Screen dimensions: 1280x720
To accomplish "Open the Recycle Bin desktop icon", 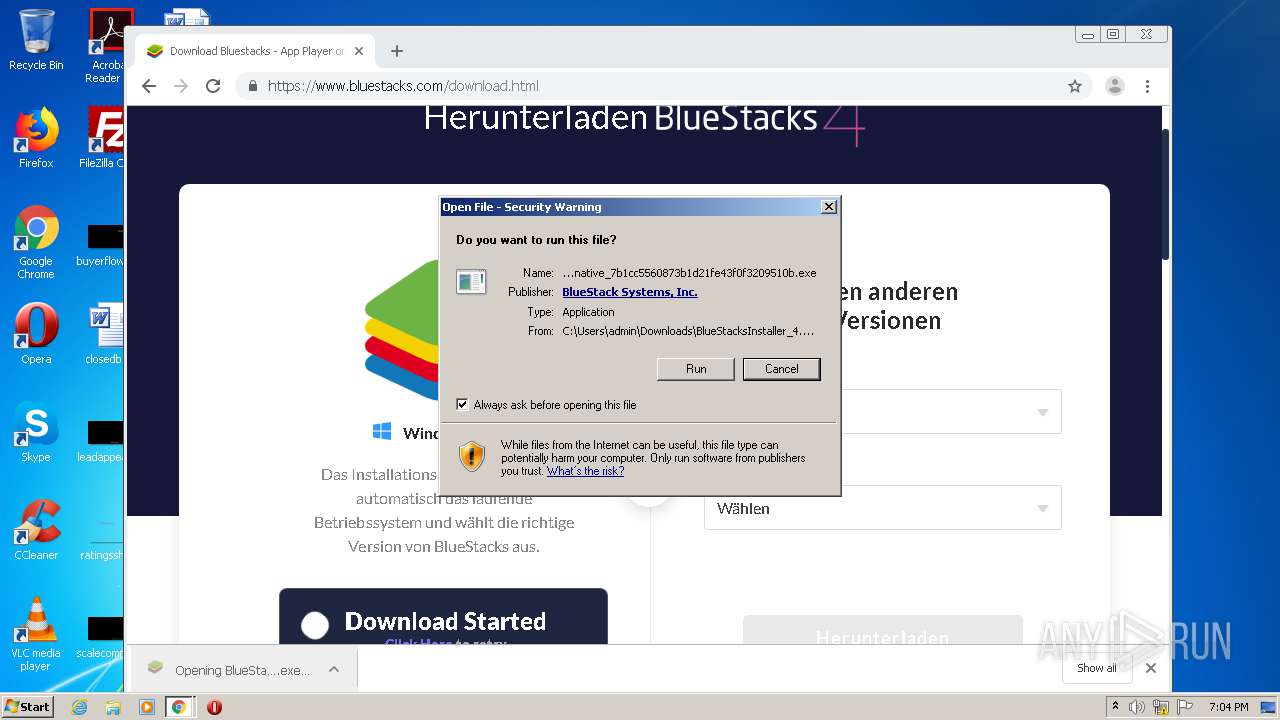I will [36, 40].
